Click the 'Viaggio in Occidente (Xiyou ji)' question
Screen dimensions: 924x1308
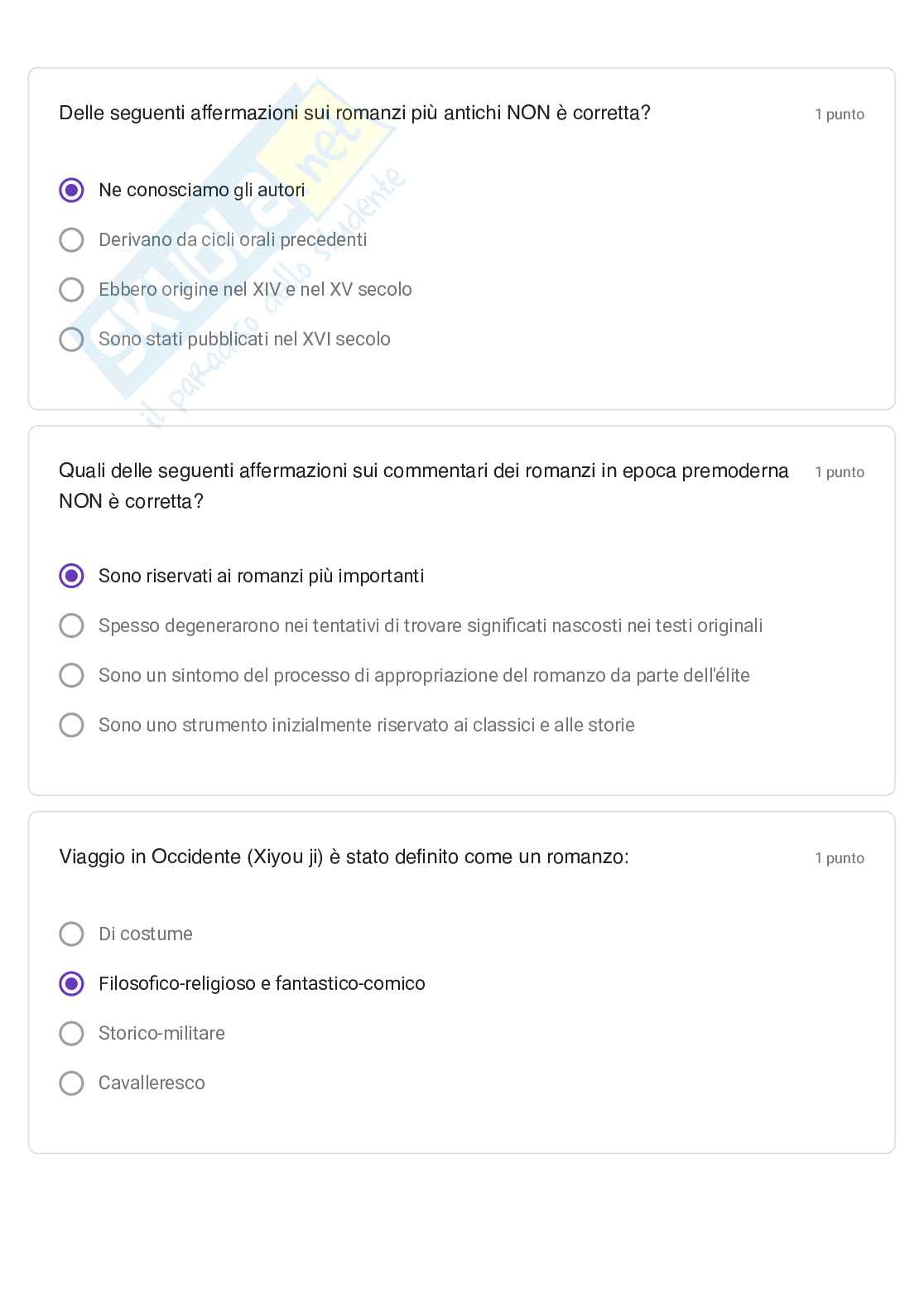coord(344,857)
